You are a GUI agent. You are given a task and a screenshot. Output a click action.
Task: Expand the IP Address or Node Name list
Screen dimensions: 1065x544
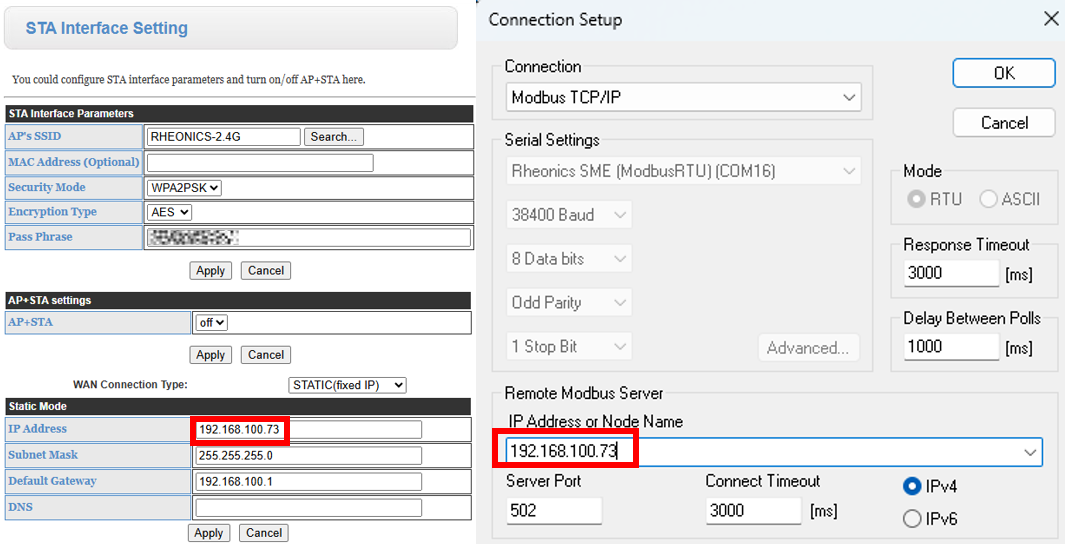click(x=1030, y=452)
